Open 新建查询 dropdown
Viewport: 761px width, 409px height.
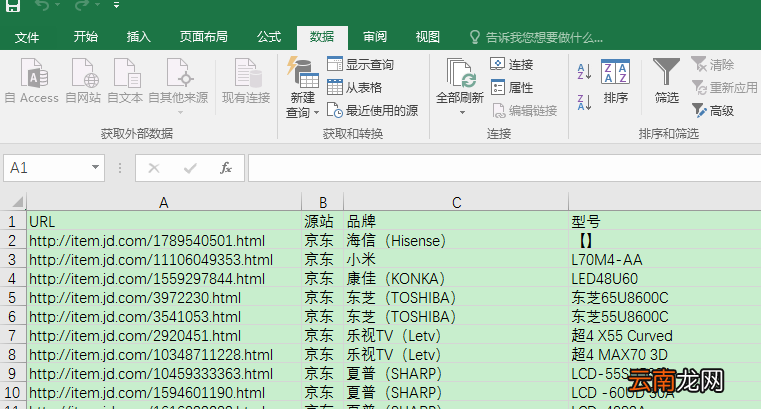click(302, 88)
